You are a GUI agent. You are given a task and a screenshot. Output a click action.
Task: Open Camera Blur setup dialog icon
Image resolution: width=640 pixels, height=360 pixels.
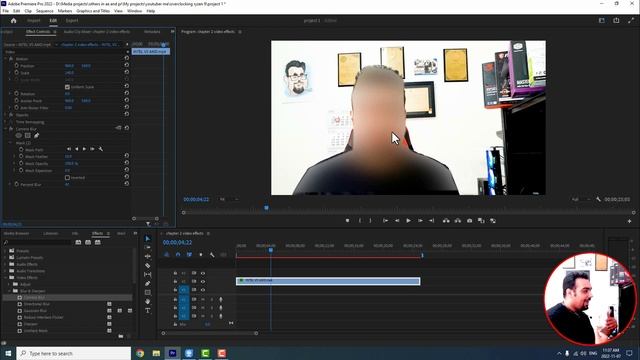118,128
